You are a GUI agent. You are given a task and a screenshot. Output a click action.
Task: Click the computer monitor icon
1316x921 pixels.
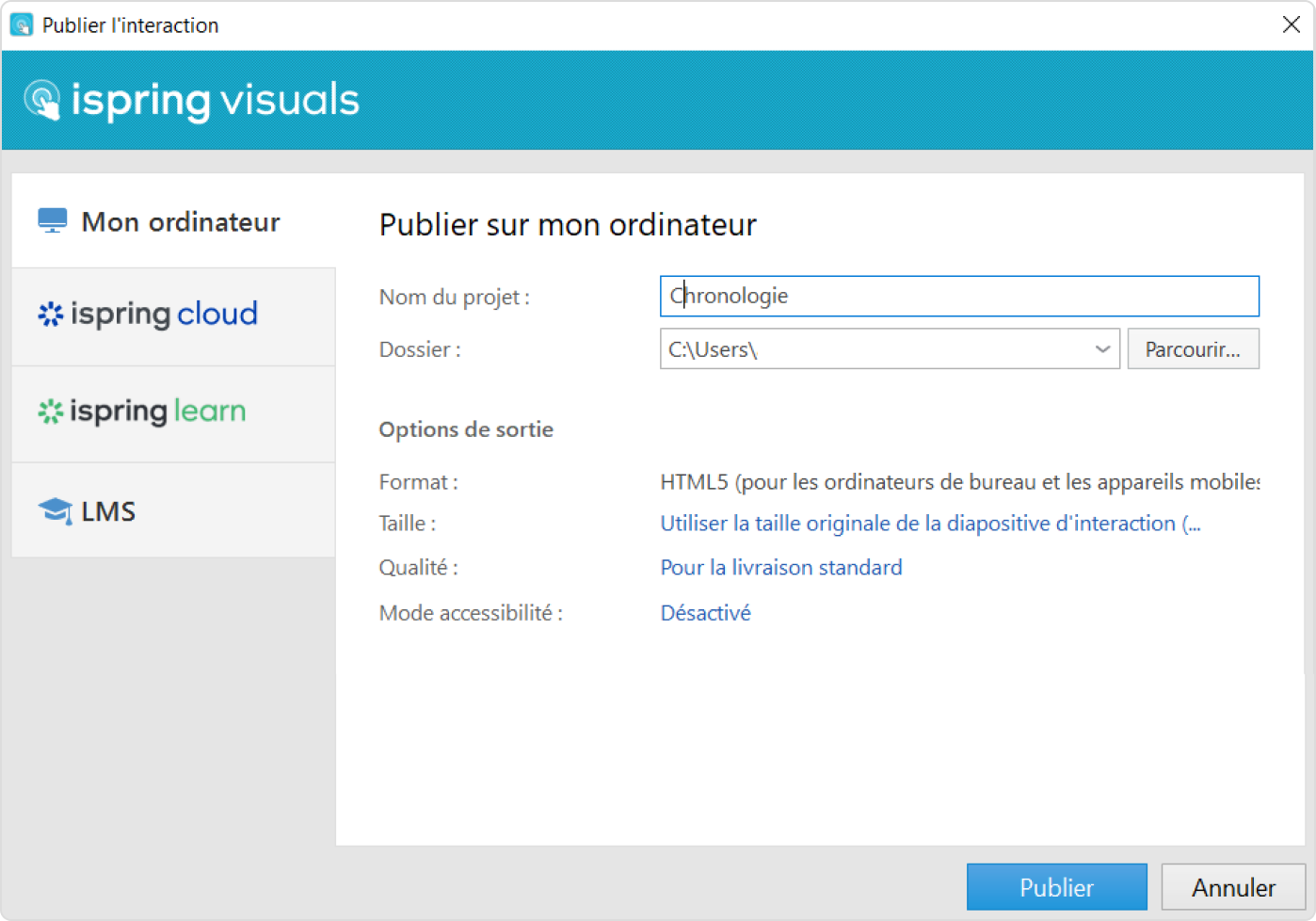tap(53, 221)
